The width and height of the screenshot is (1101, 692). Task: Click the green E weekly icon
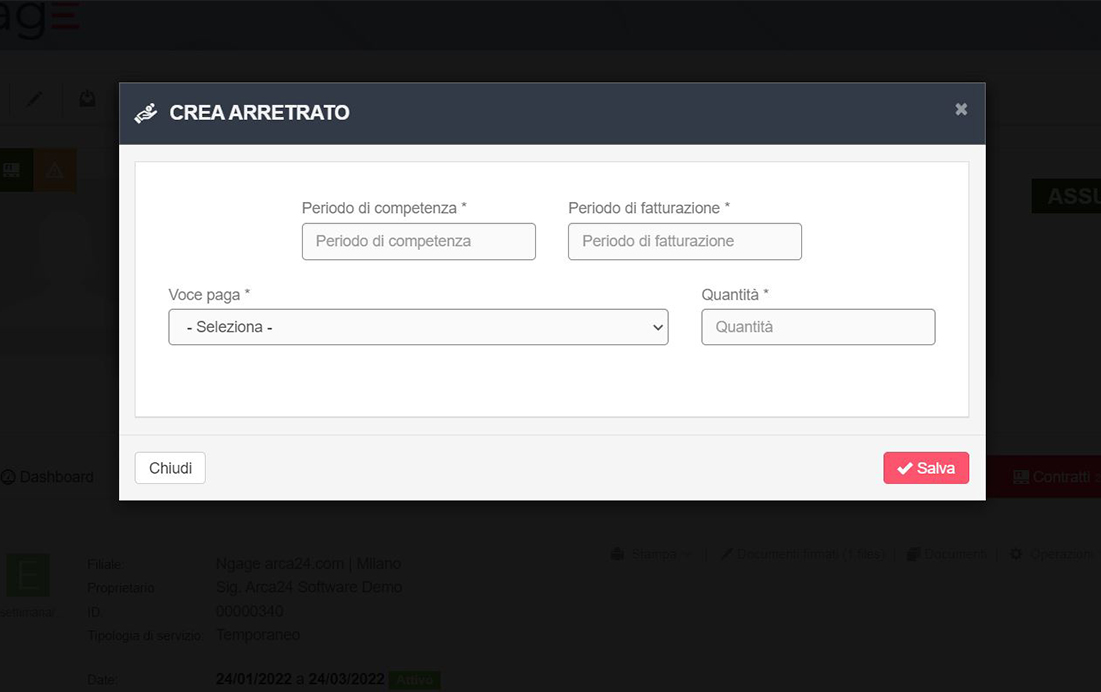pos(28,576)
